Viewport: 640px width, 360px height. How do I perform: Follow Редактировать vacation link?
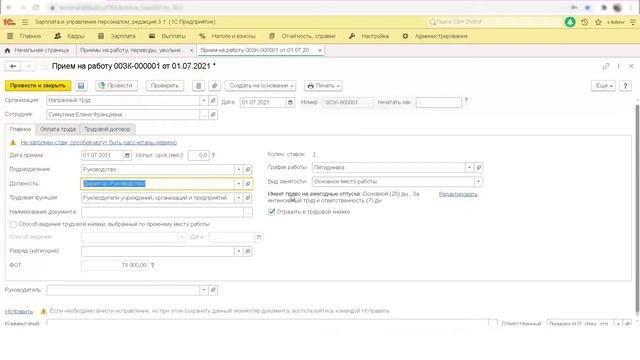pos(458,194)
